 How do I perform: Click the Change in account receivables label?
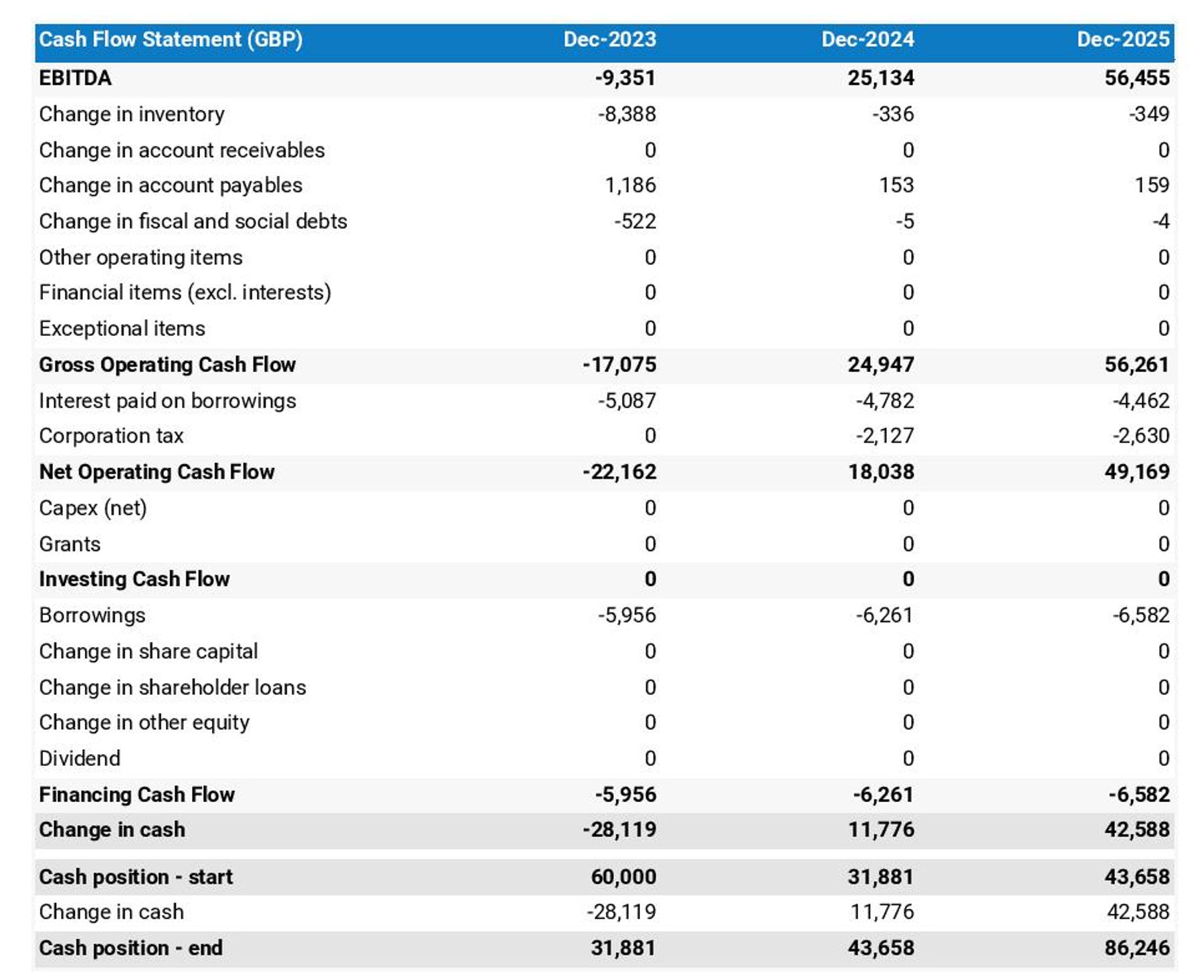[x=182, y=150]
